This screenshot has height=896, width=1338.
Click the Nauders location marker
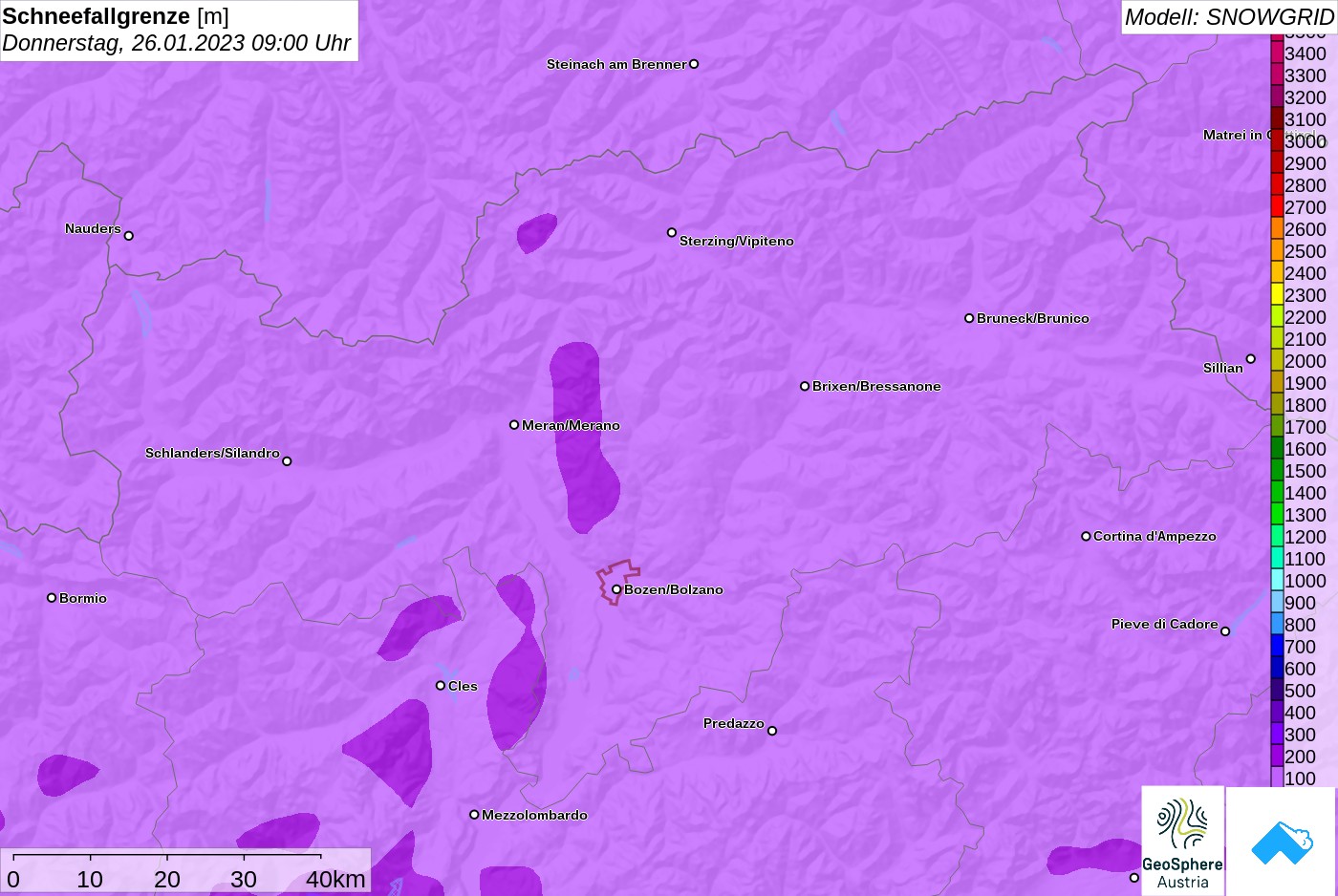[129, 235]
